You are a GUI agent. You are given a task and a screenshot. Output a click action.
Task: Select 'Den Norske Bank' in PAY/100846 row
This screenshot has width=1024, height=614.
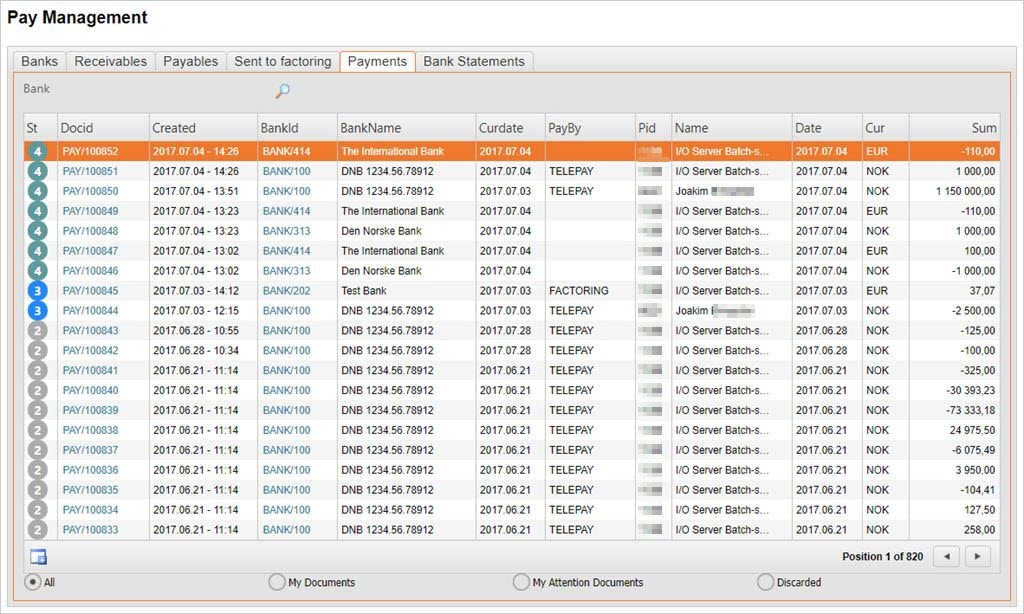(406, 271)
